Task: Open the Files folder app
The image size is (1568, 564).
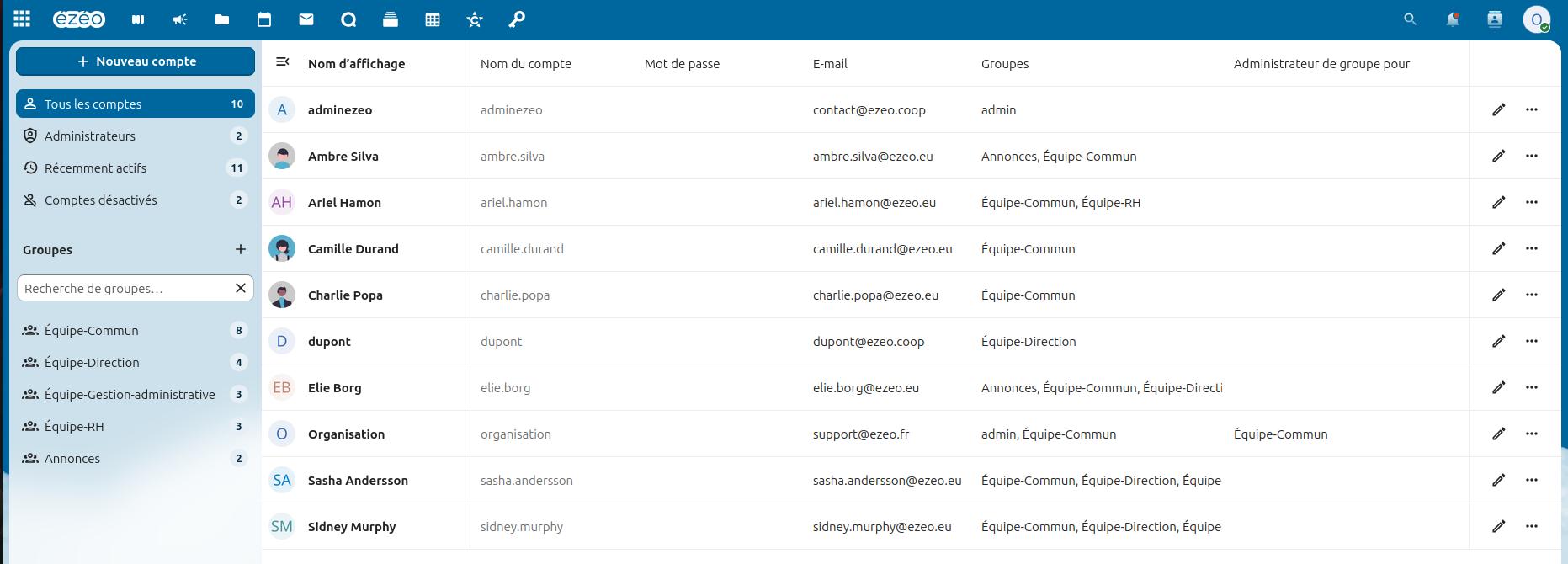Action: [222, 19]
